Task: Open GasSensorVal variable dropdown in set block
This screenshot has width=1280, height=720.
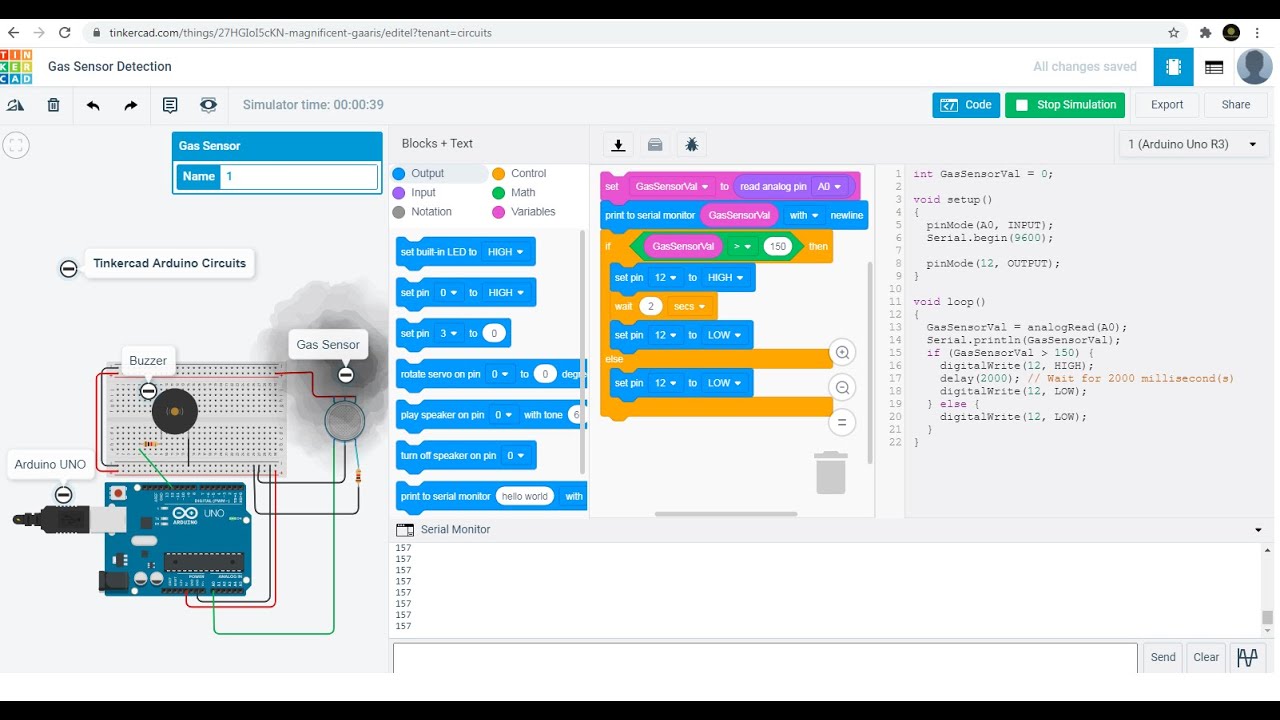Action: [x=671, y=186]
